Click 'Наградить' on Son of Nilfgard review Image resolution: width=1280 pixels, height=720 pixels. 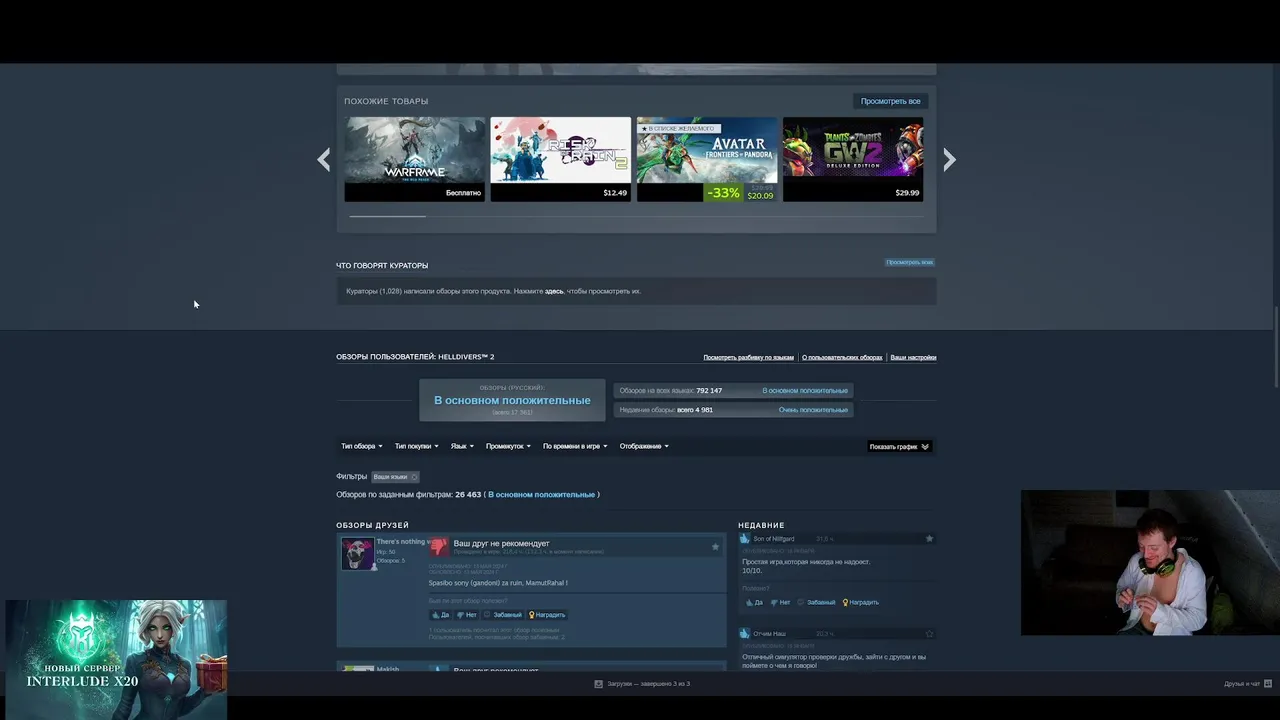point(860,602)
